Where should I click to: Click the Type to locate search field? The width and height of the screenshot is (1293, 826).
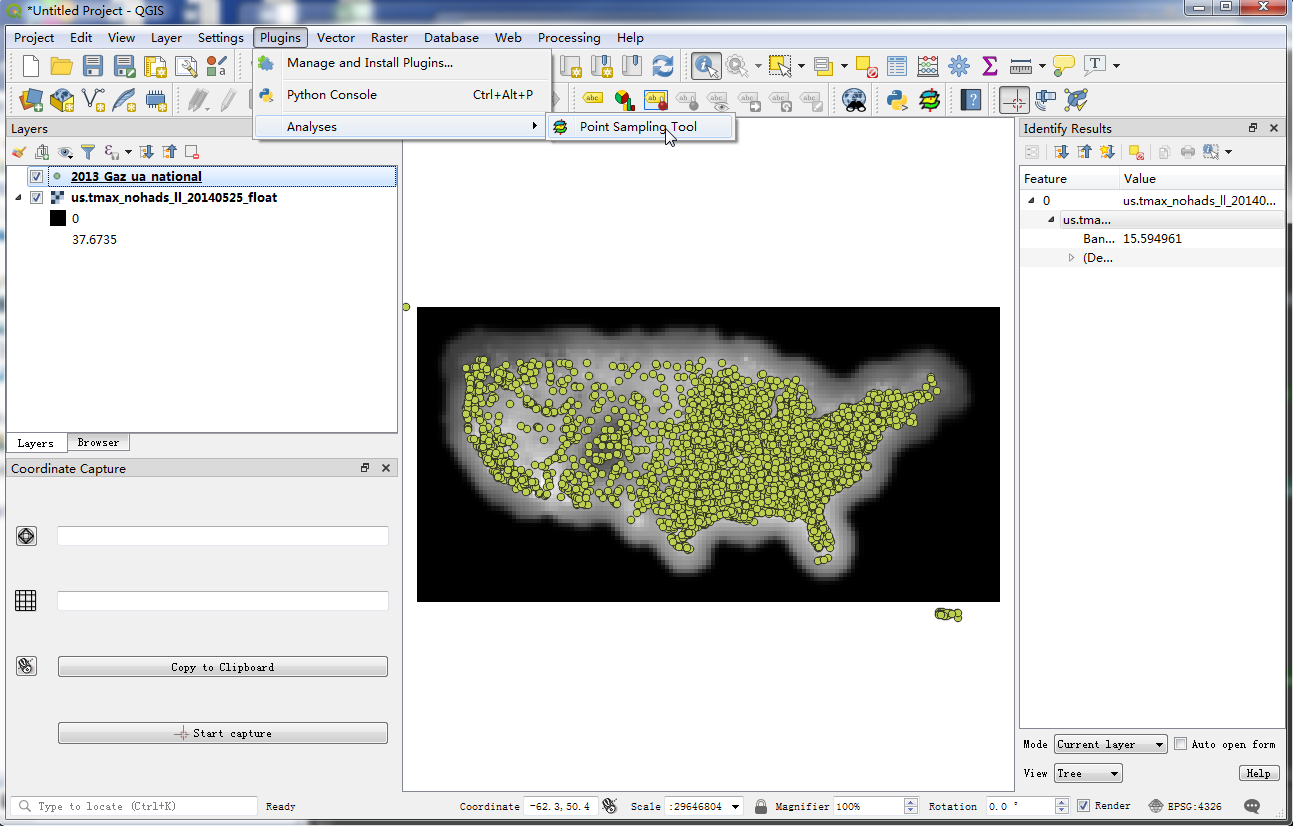pyautogui.click(x=134, y=806)
